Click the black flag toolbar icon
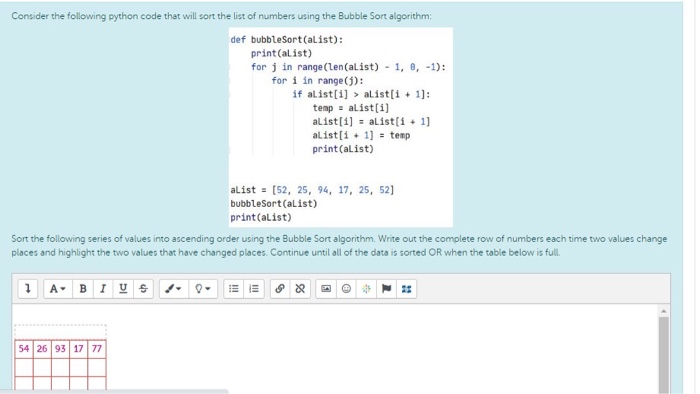 386,289
